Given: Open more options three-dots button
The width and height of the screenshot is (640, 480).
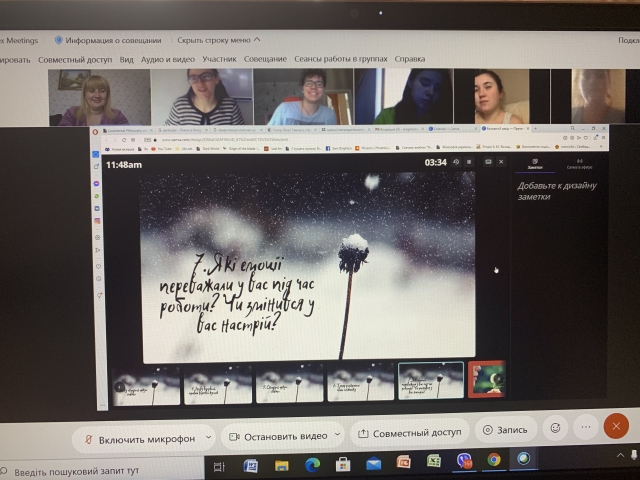Looking at the screenshot, I should 586,427.
